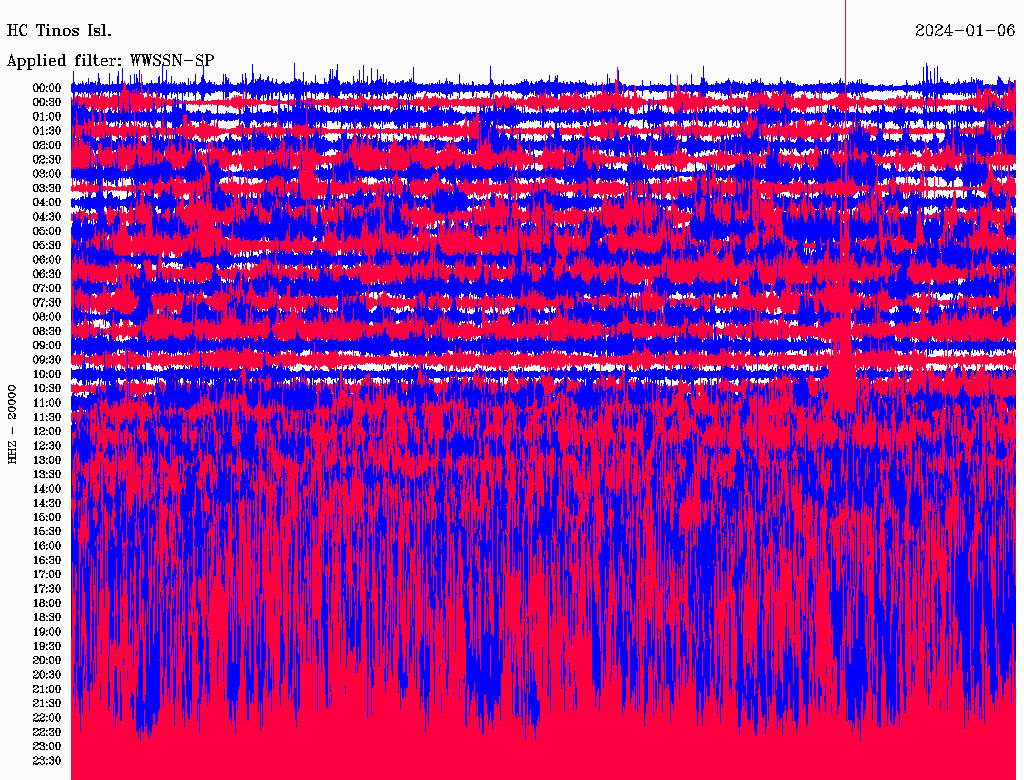1024x780 pixels.
Task: Click the 23:30 time row label
Action: pyautogui.click(x=47, y=761)
